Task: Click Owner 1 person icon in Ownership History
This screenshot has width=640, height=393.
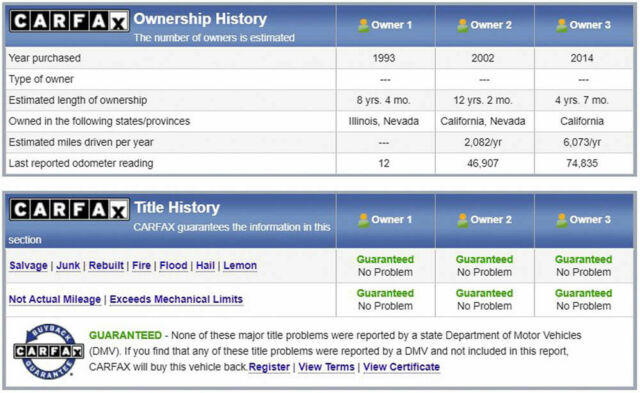Action: click(x=363, y=25)
